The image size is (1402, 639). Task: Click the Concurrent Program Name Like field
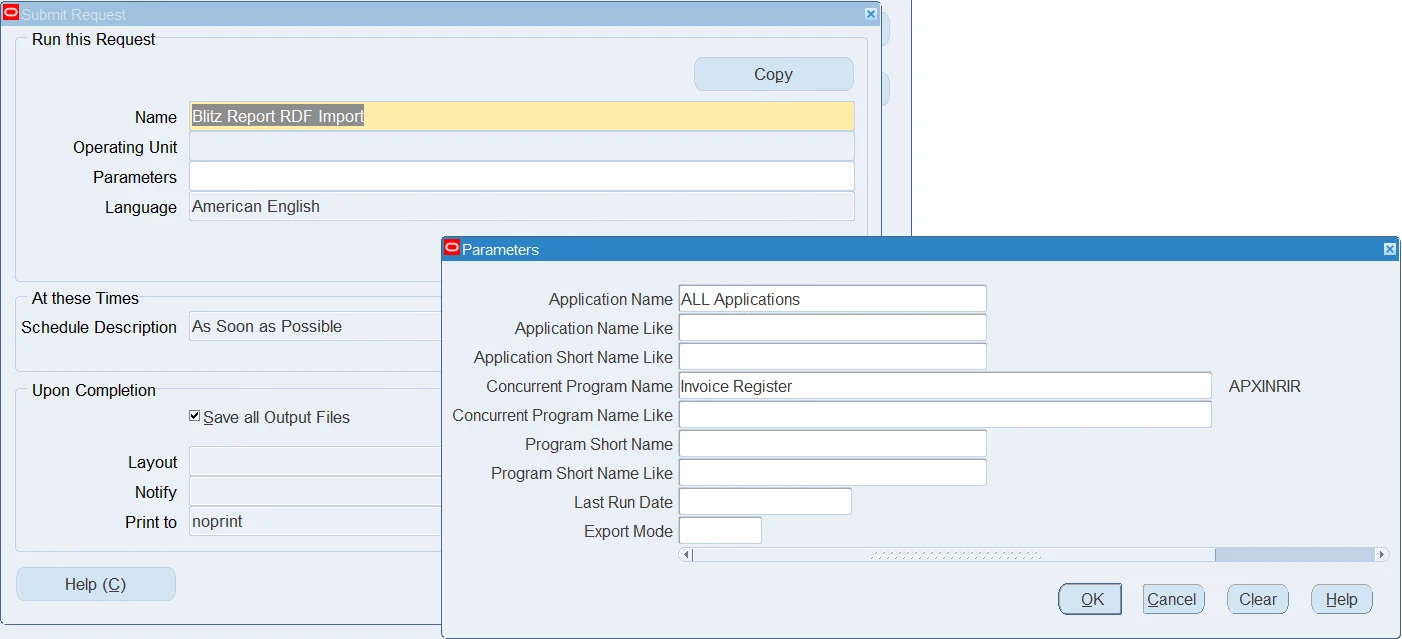[x=945, y=415]
